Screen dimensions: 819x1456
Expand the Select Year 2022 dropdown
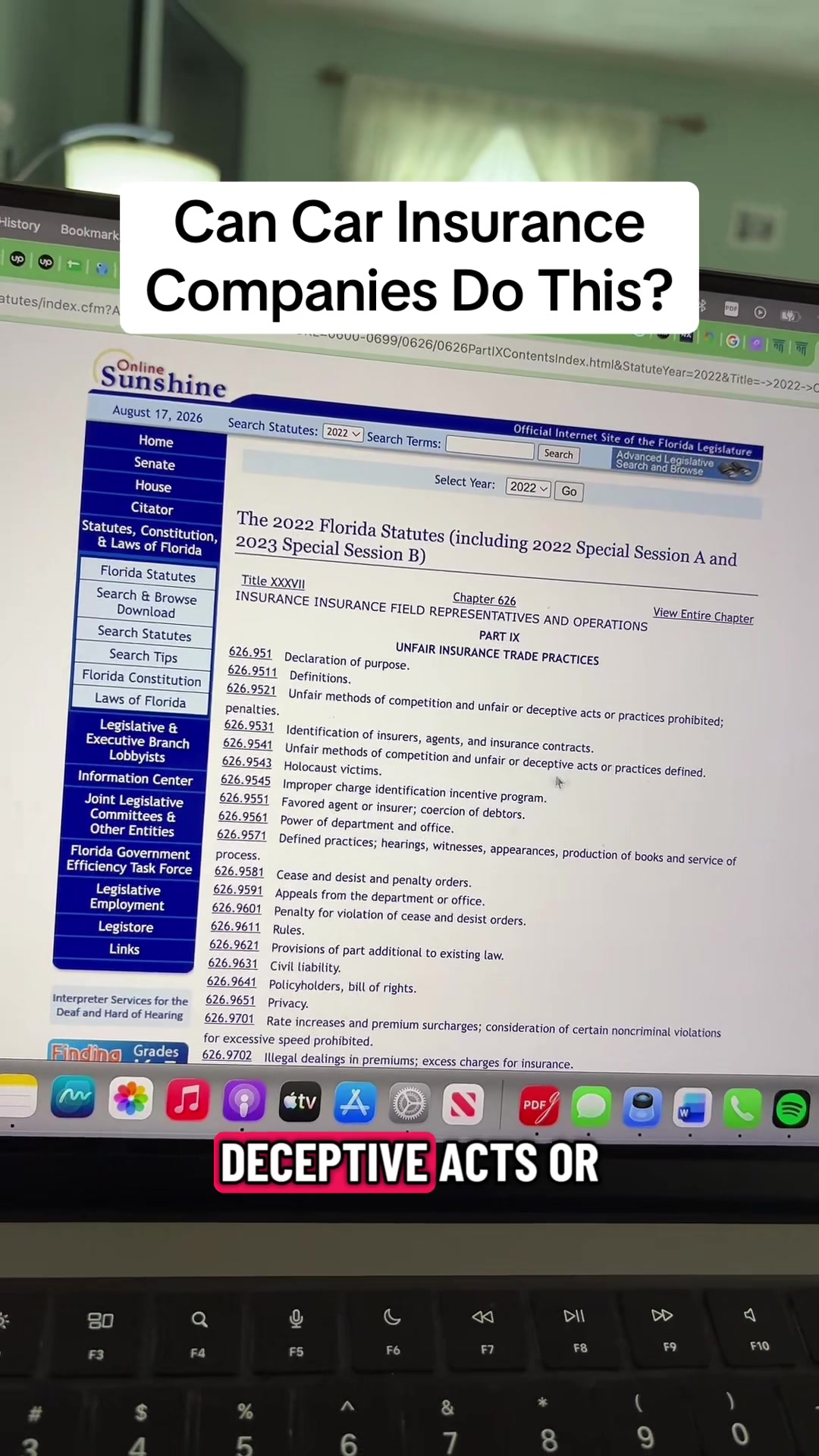528,488
